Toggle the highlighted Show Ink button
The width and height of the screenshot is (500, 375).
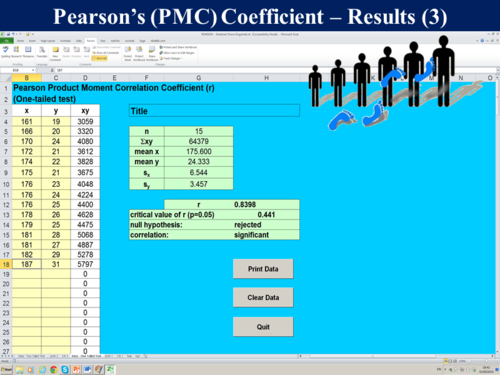point(100,58)
